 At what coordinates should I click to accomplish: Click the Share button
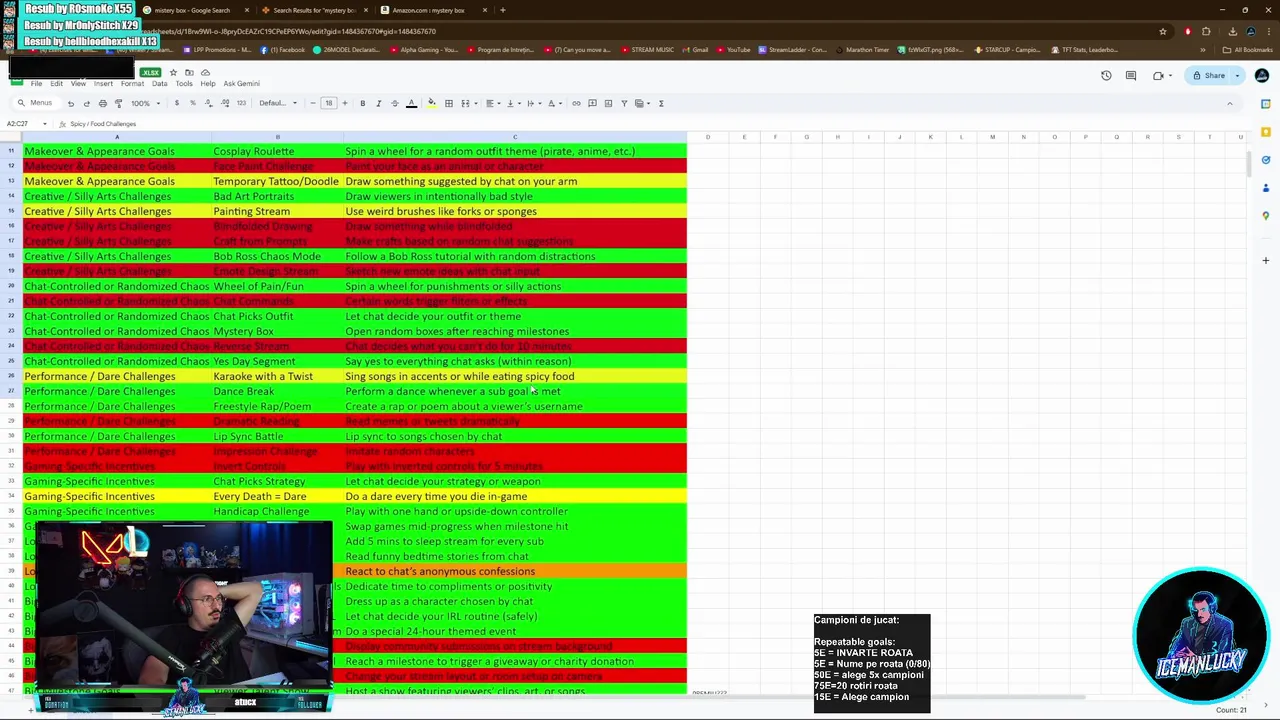point(1208,76)
